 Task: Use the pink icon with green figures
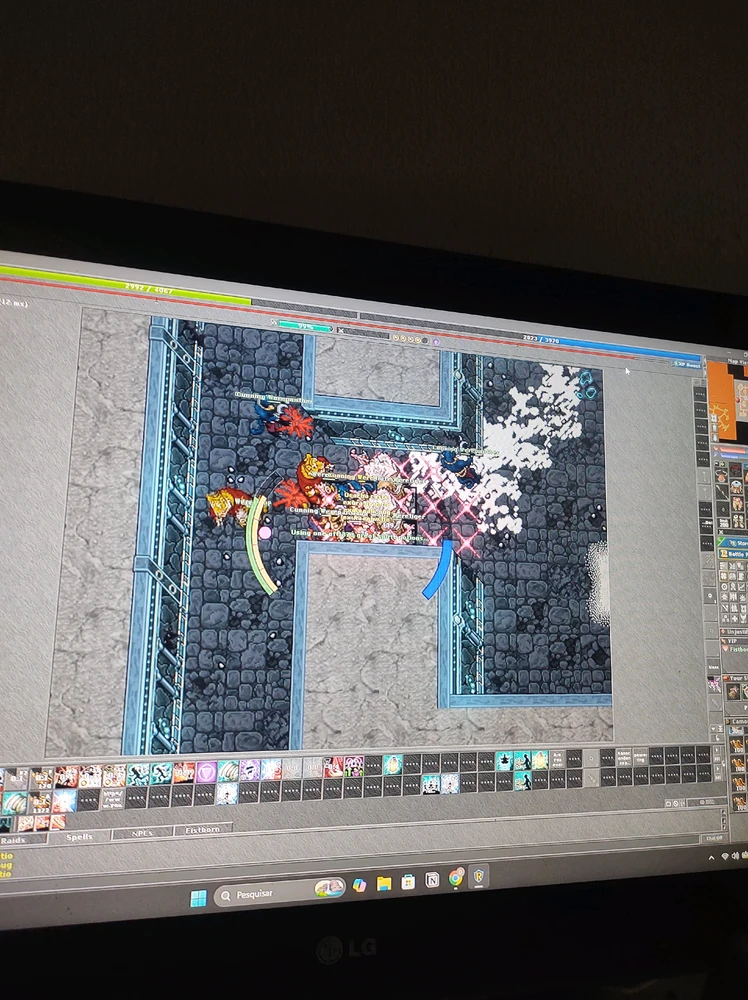[354, 767]
